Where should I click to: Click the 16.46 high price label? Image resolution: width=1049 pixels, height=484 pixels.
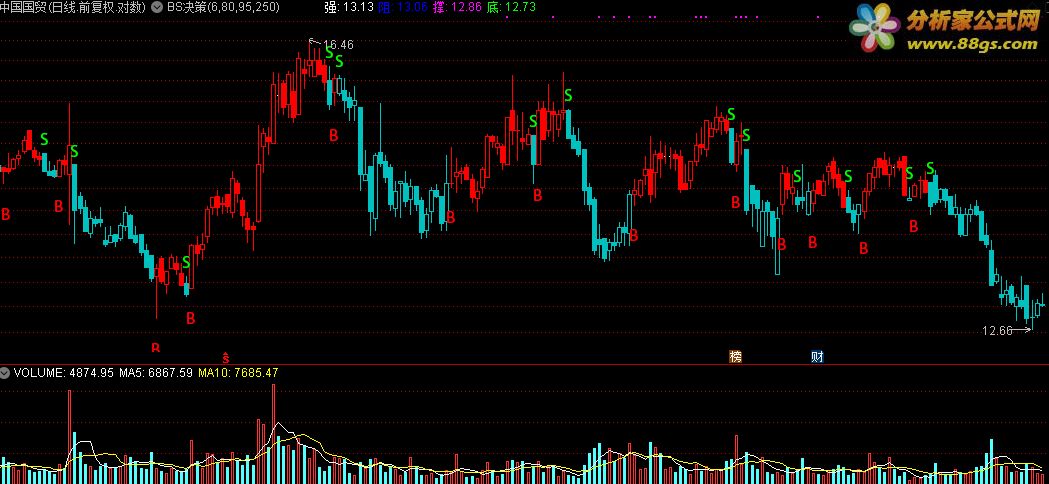(x=338, y=45)
